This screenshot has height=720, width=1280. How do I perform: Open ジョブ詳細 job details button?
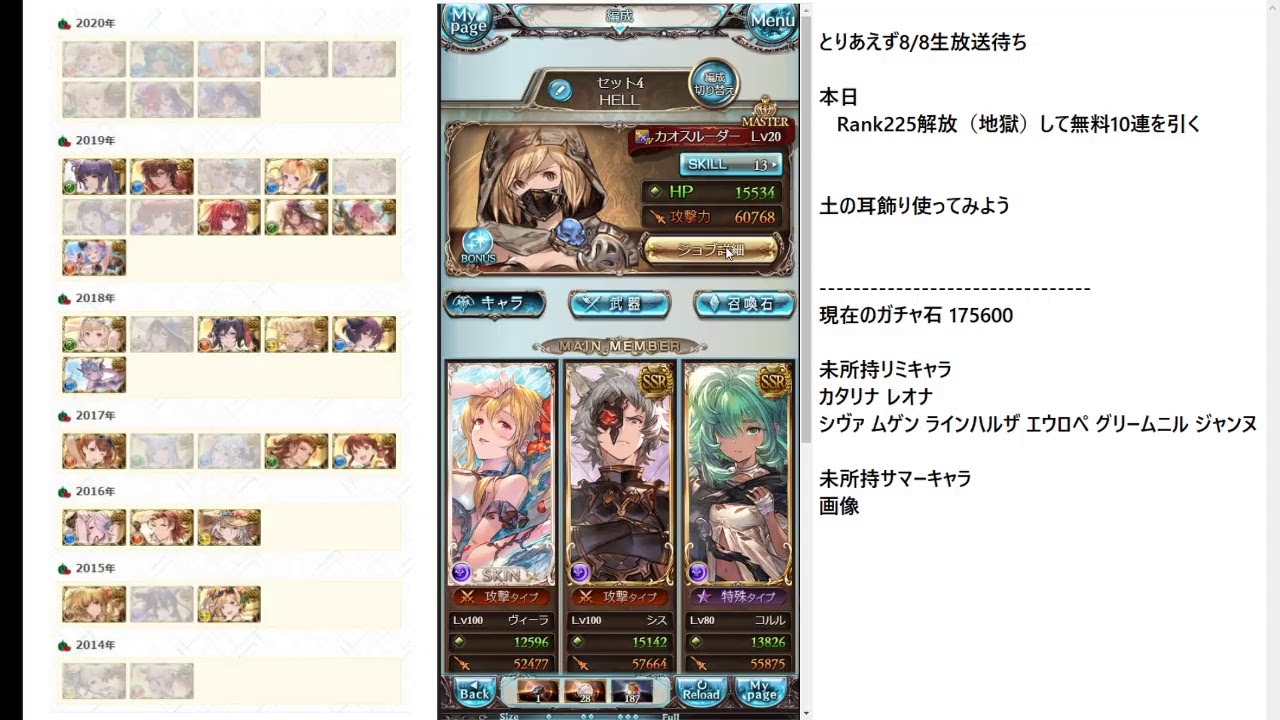pyautogui.click(x=710, y=250)
